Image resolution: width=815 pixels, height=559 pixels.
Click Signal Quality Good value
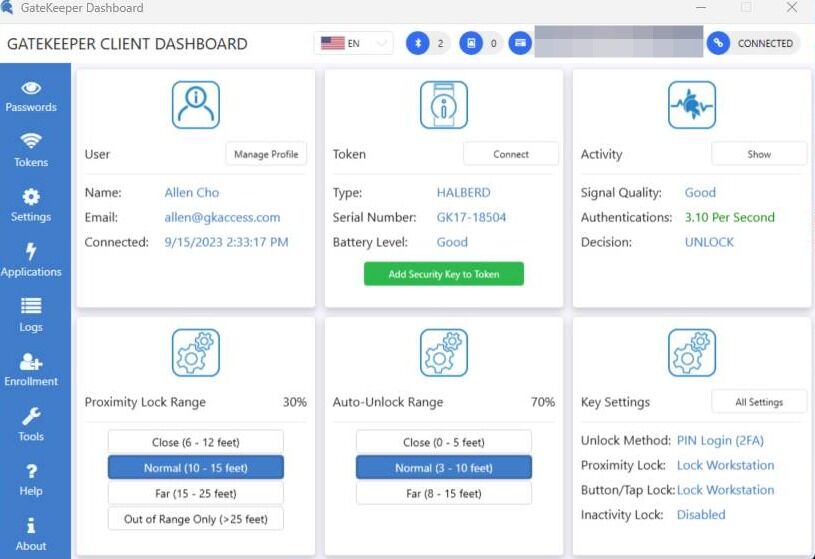point(700,192)
